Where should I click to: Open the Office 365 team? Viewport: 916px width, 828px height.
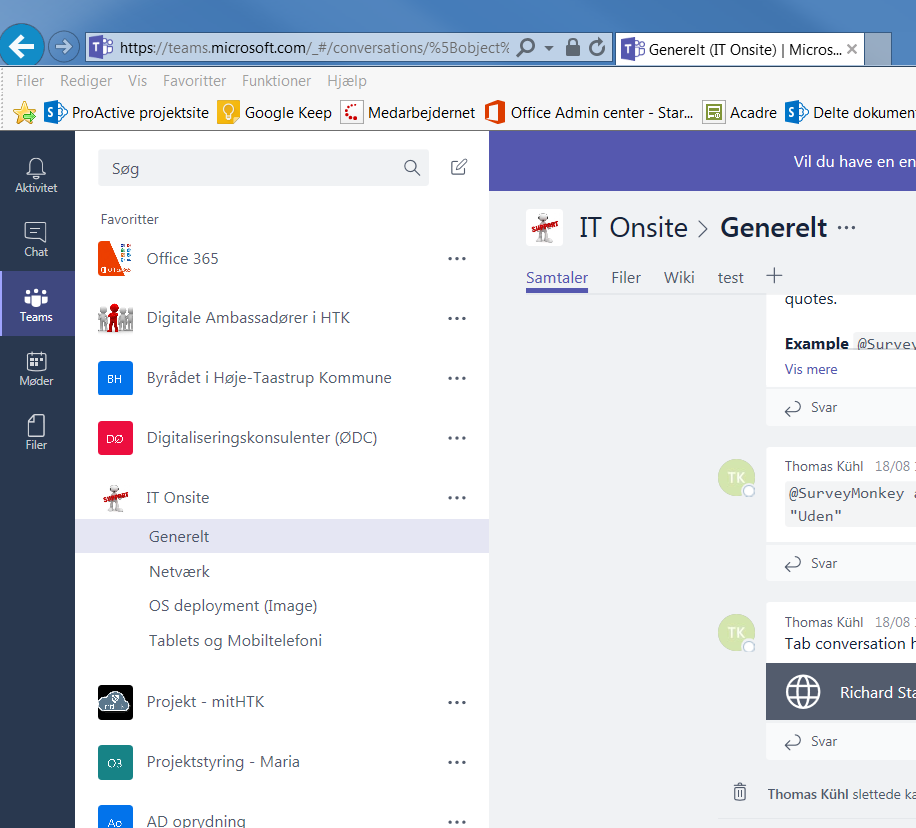(x=182, y=258)
